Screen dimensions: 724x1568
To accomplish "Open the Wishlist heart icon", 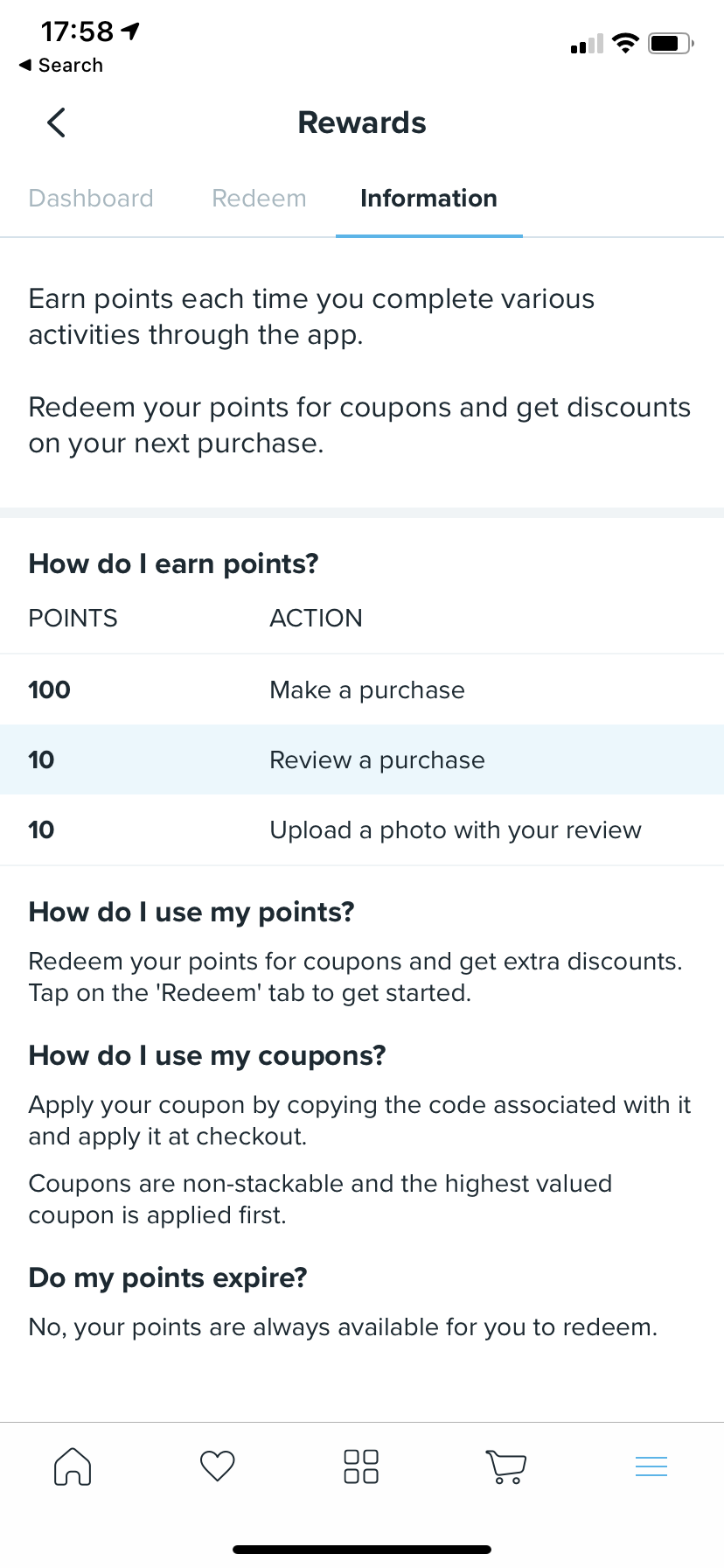I will tap(218, 1466).
